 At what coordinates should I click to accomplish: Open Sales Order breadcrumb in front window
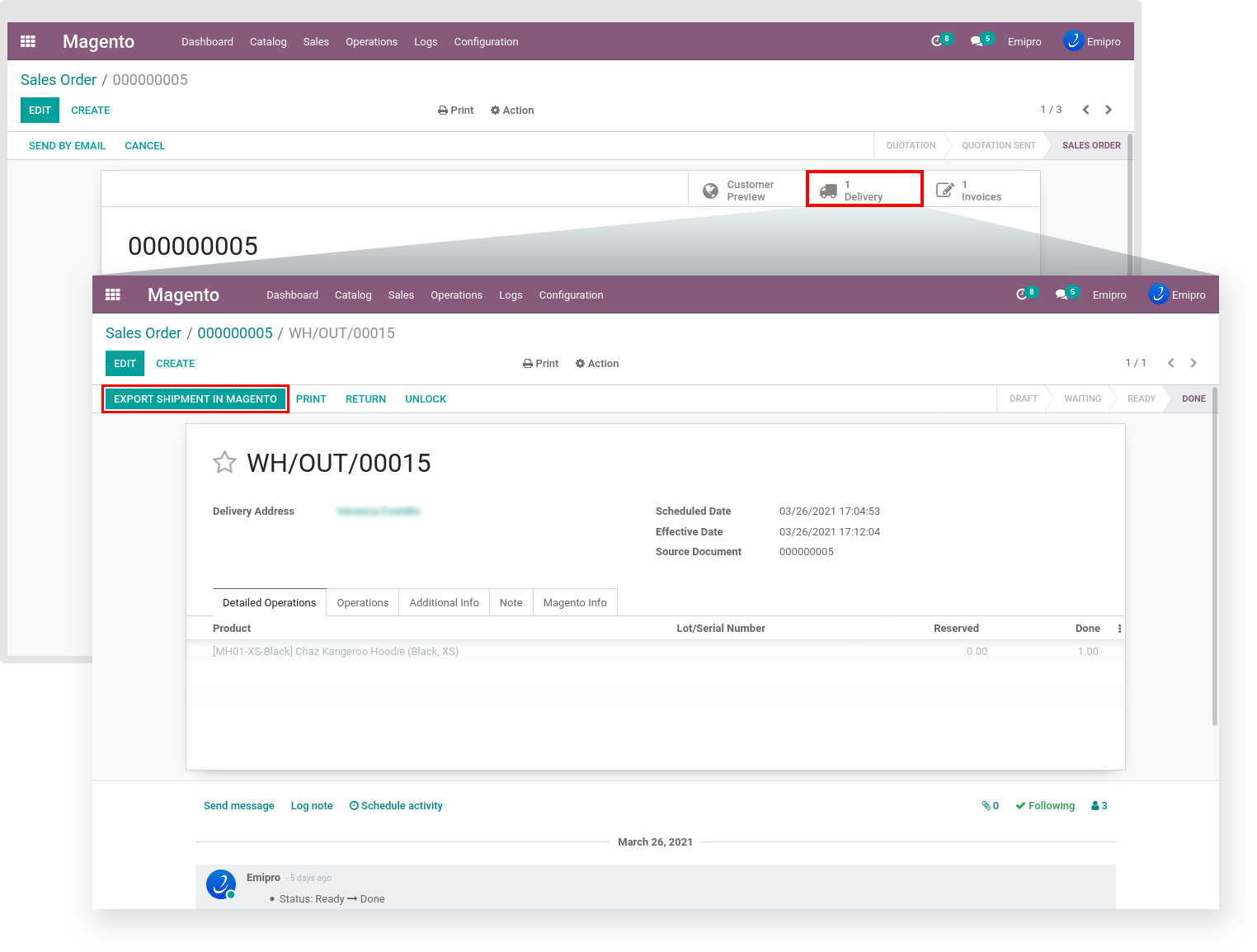click(144, 333)
